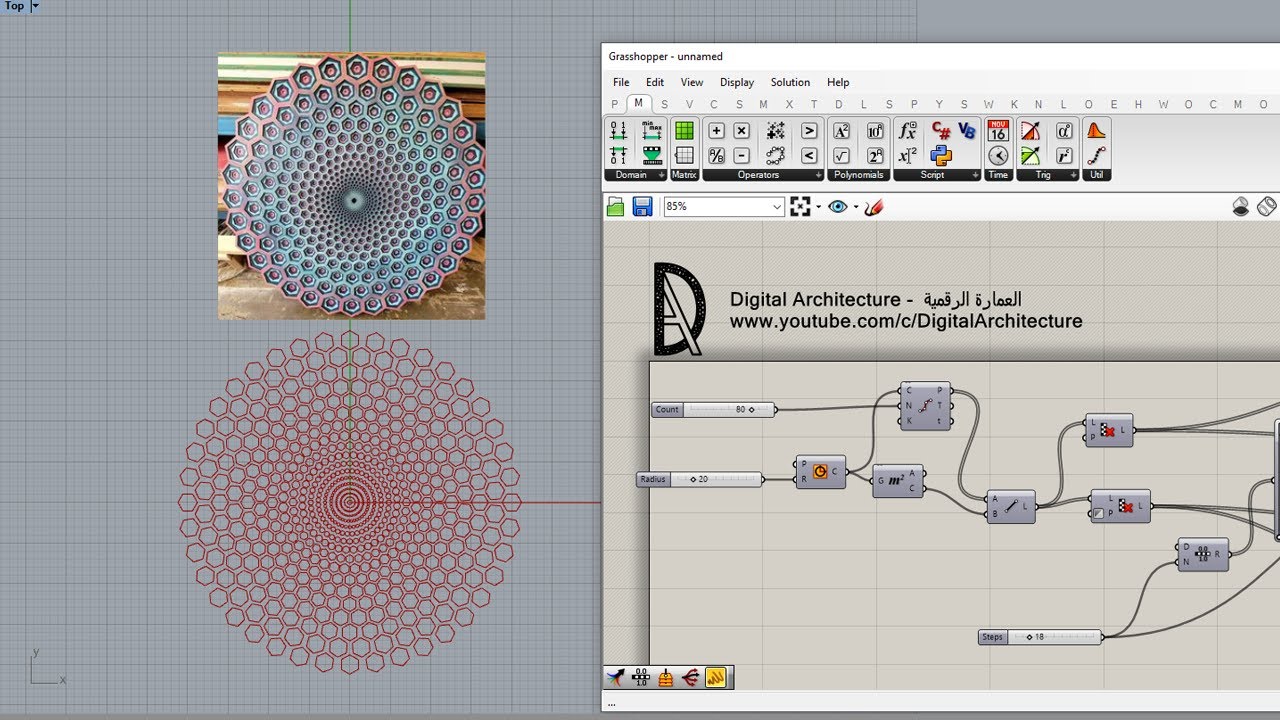Viewport: 1280px width, 720px height.
Task: Click the Steps number slider
Action: click(1040, 637)
